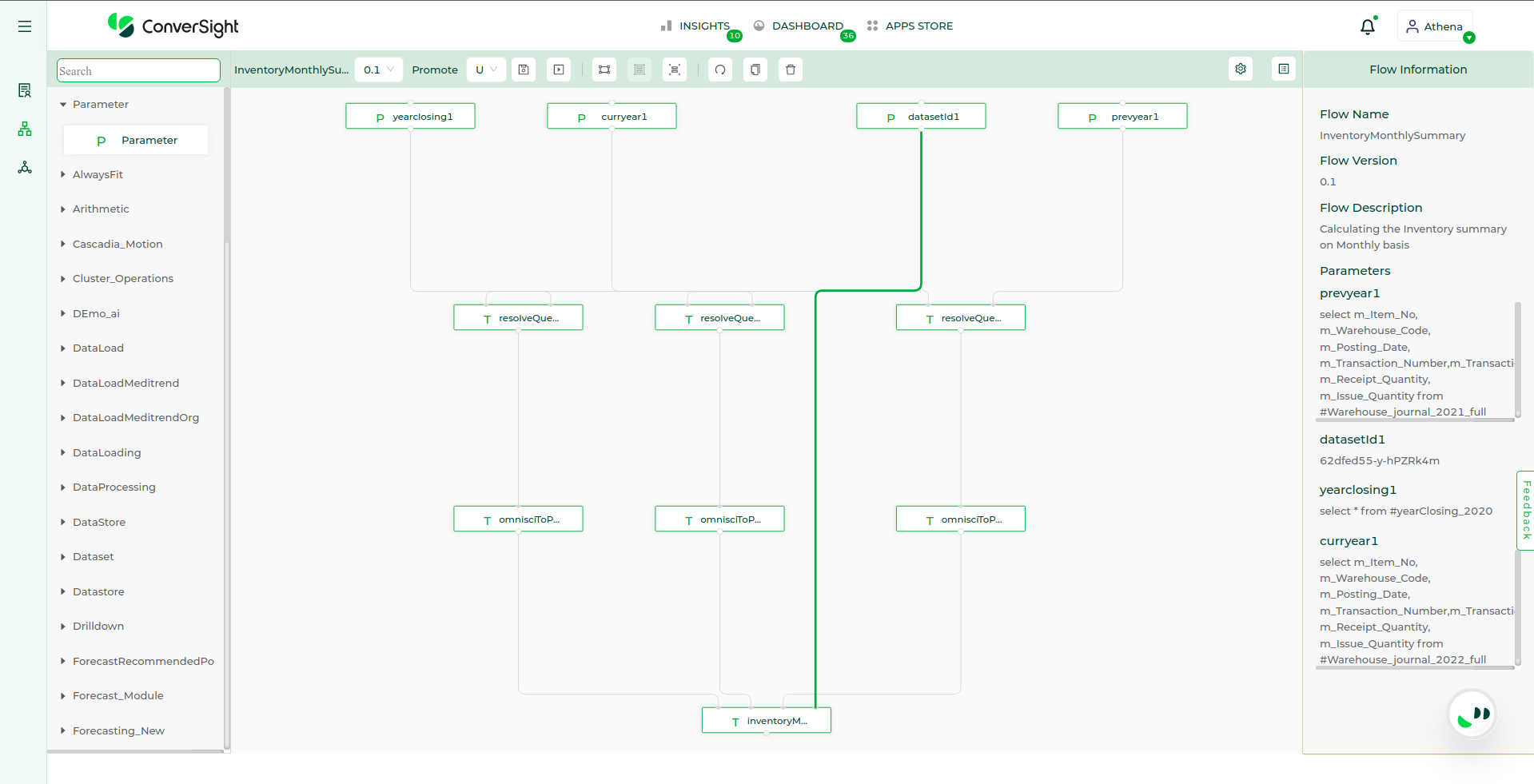This screenshot has height=784, width=1534.
Task: Click the refresh icon in the toolbar
Action: point(720,70)
